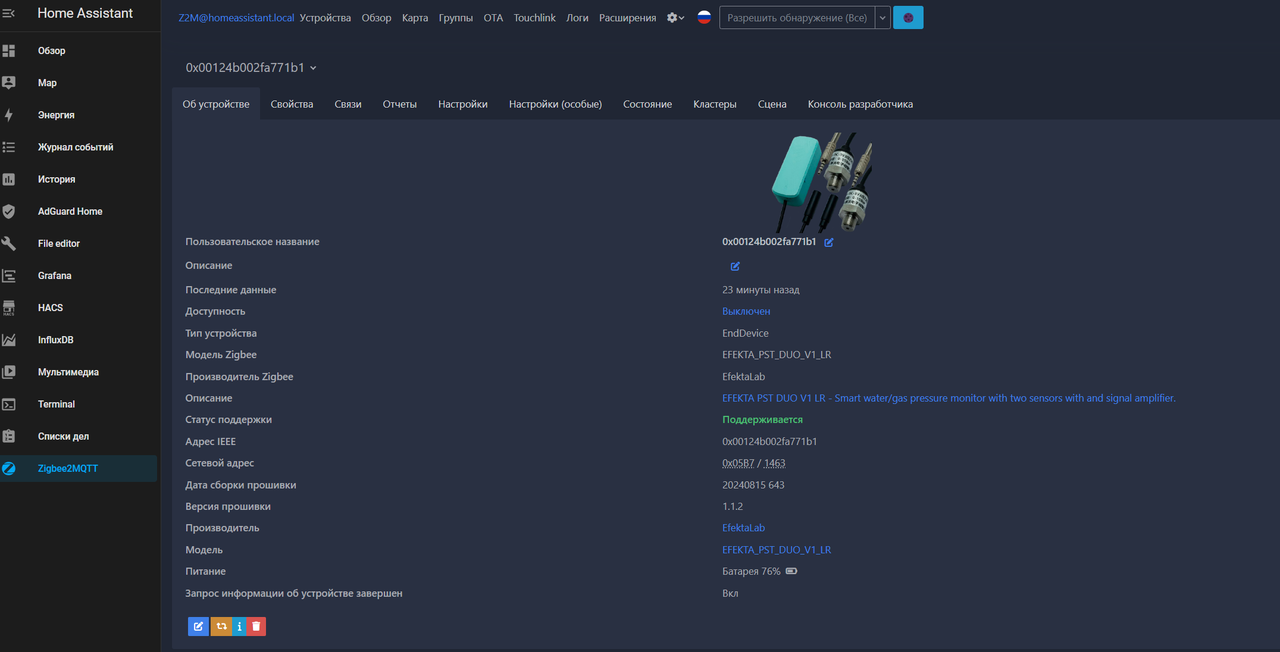Viewport: 1280px width, 652px height.
Task: Click the firmware version 1.1.2 value
Action: [x=733, y=507]
